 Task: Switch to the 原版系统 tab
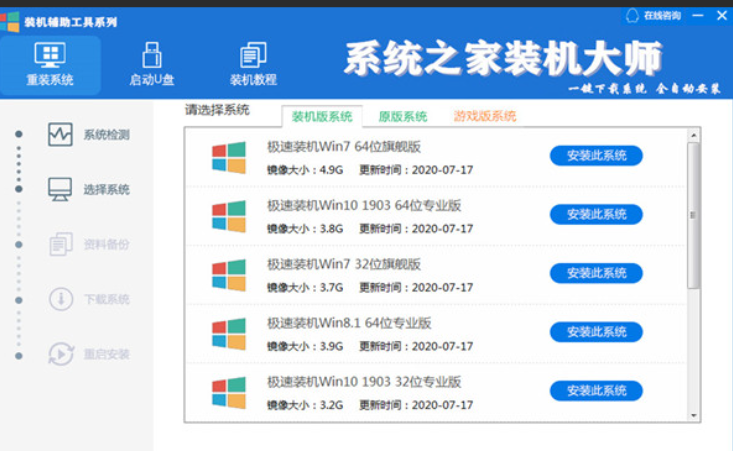click(x=402, y=116)
